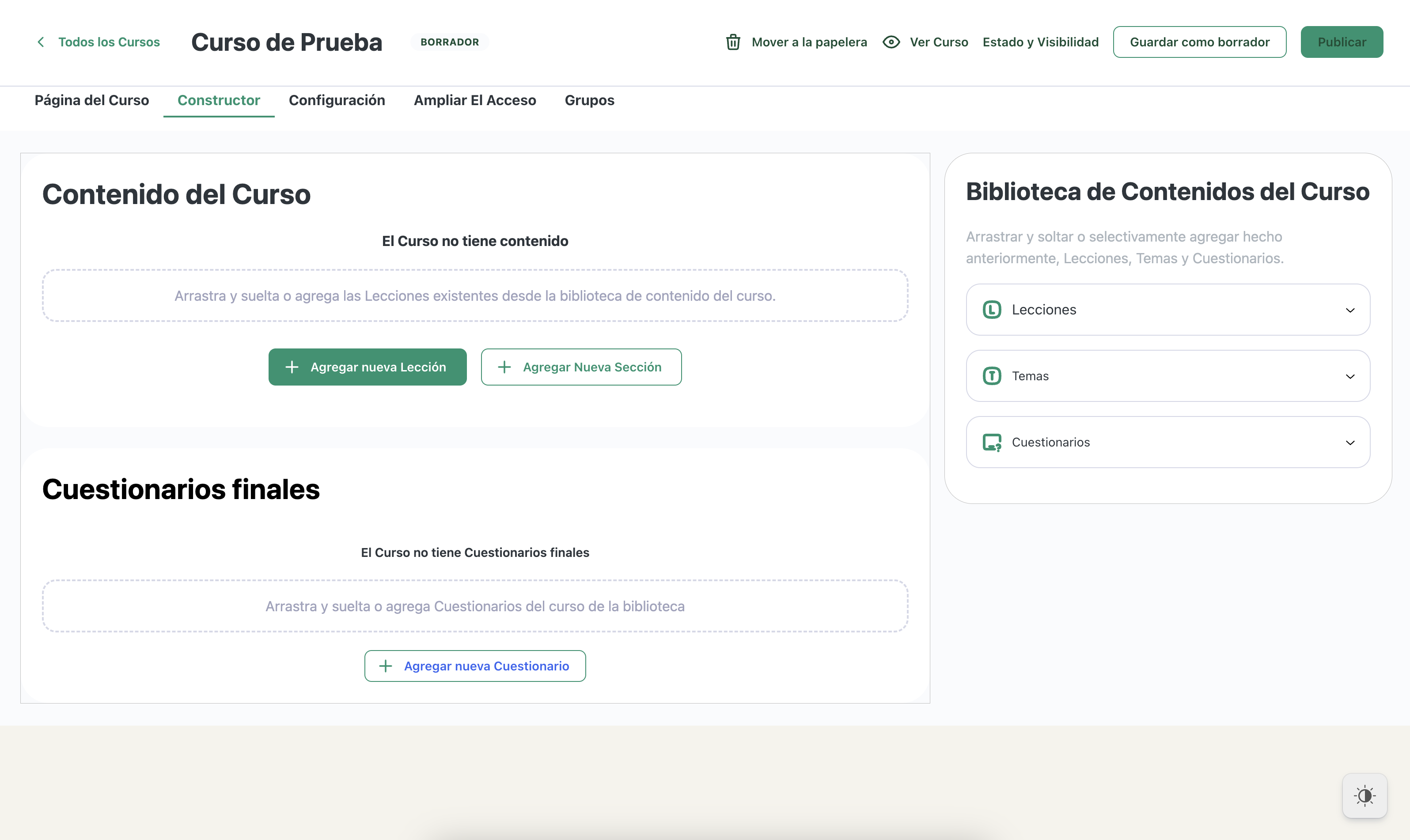Click the lessons drag-and-drop zone

(475, 295)
